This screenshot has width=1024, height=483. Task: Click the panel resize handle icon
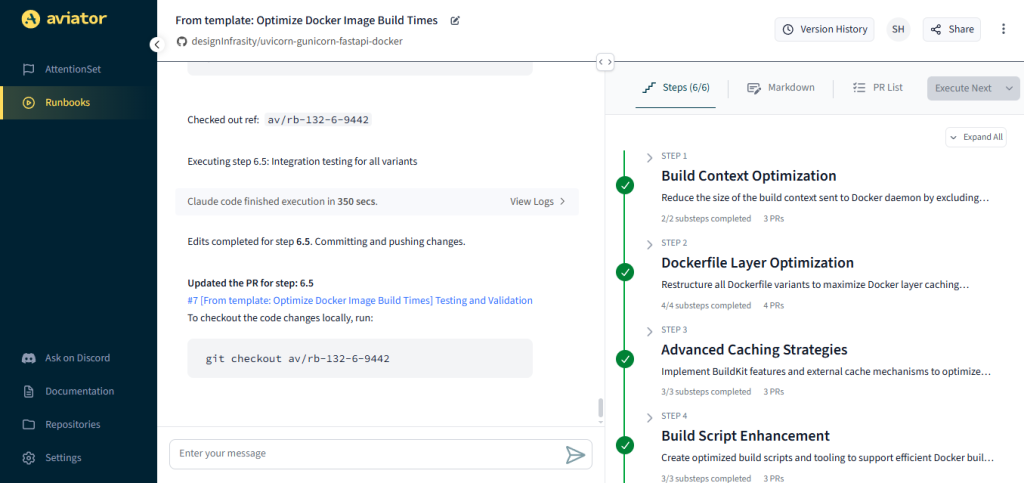coord(605,62)
